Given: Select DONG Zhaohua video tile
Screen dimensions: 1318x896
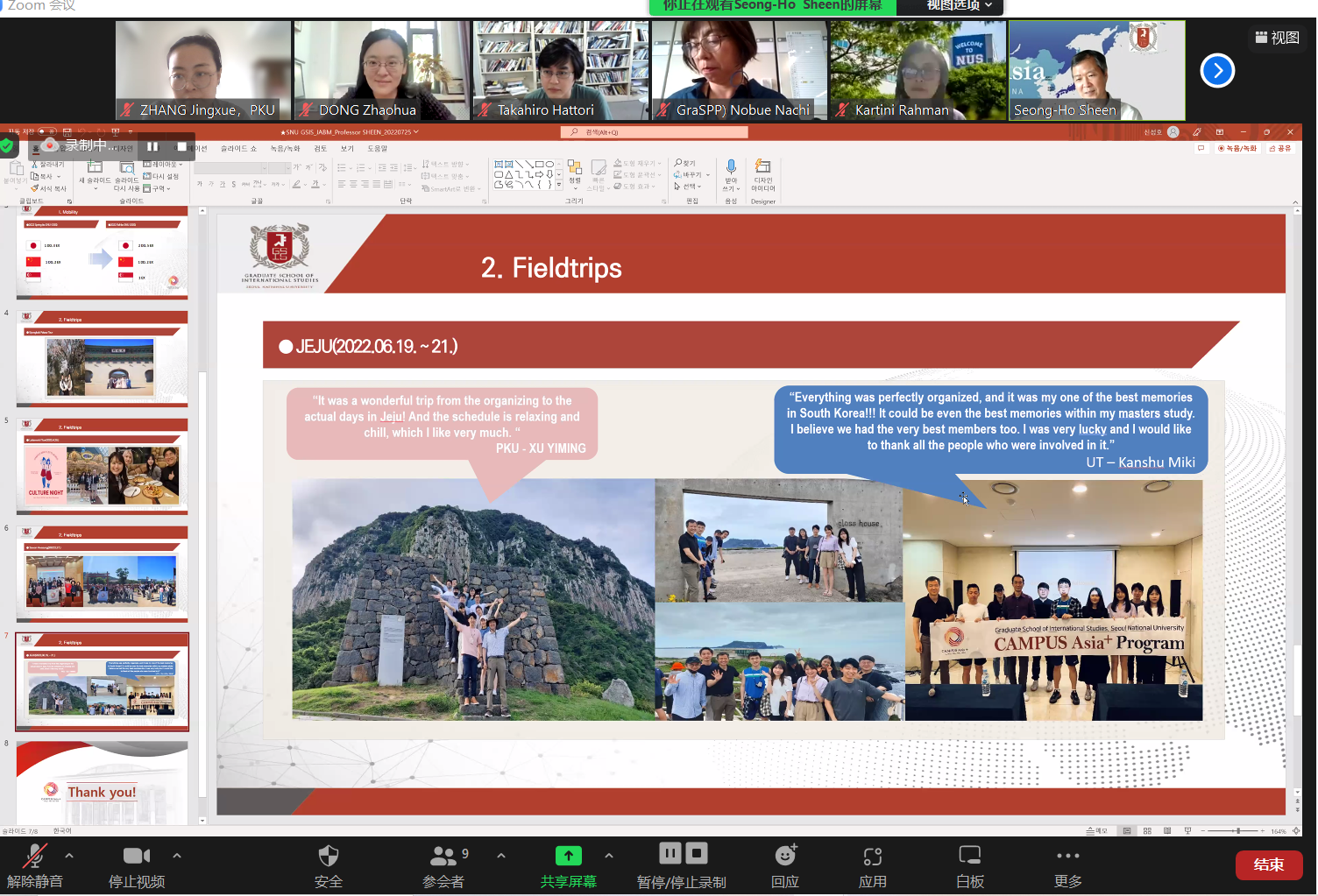Looking at the screenshot, I should (x=382, y=70).
